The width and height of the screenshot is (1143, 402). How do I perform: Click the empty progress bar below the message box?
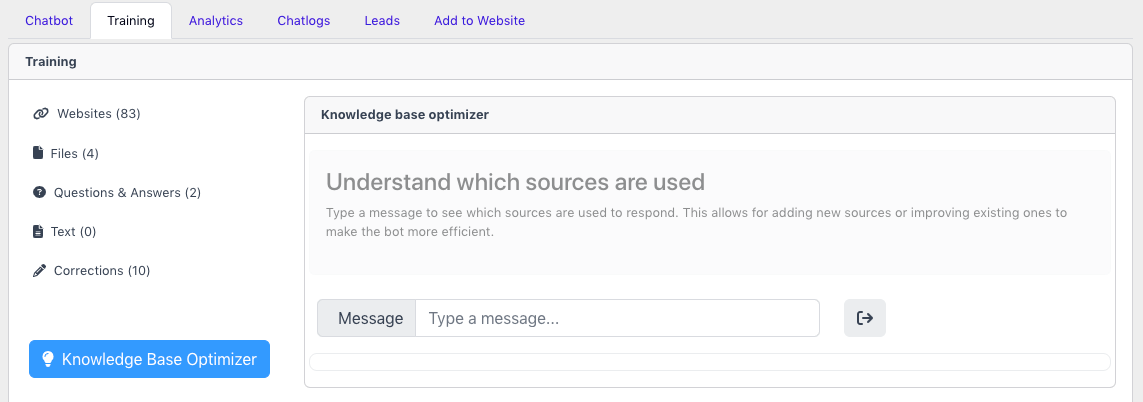[x=709, y=362]
